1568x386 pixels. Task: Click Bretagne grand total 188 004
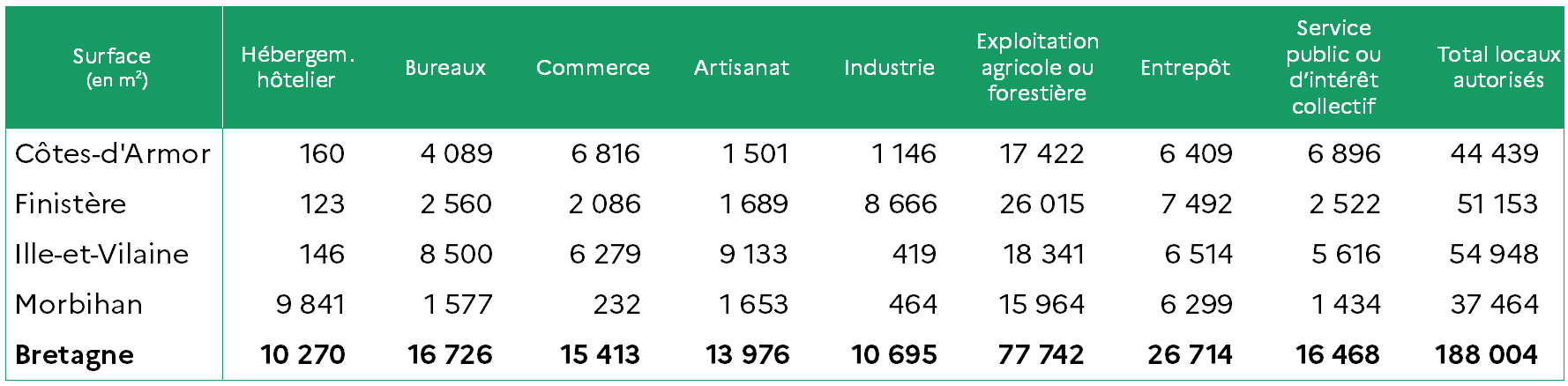[1487, 355]
